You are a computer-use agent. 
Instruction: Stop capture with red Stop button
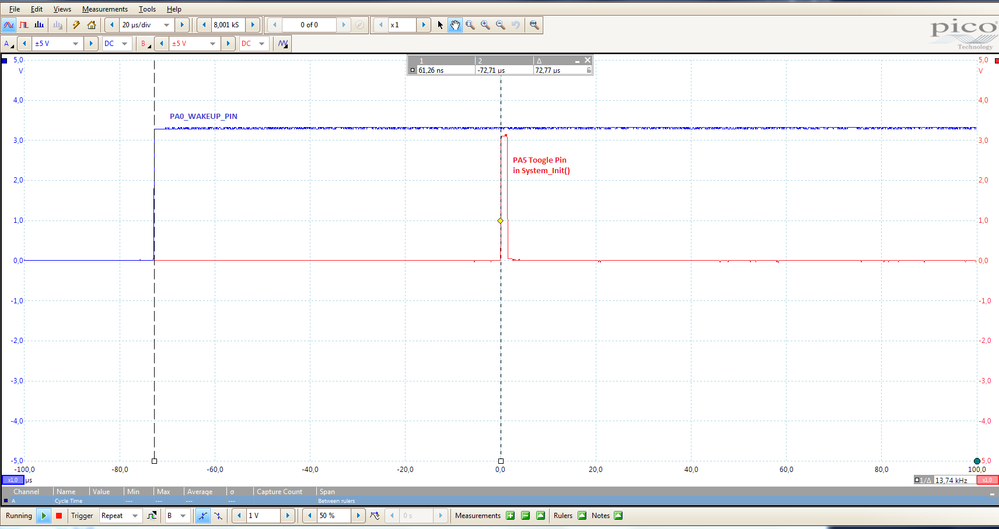tap(59, 516)
